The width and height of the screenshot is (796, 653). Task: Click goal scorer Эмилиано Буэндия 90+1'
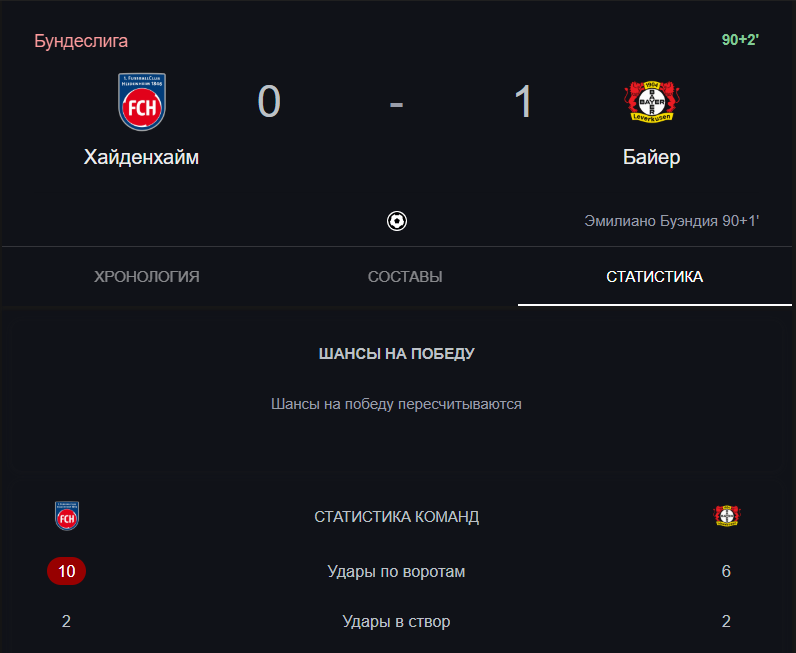point(671,221)
